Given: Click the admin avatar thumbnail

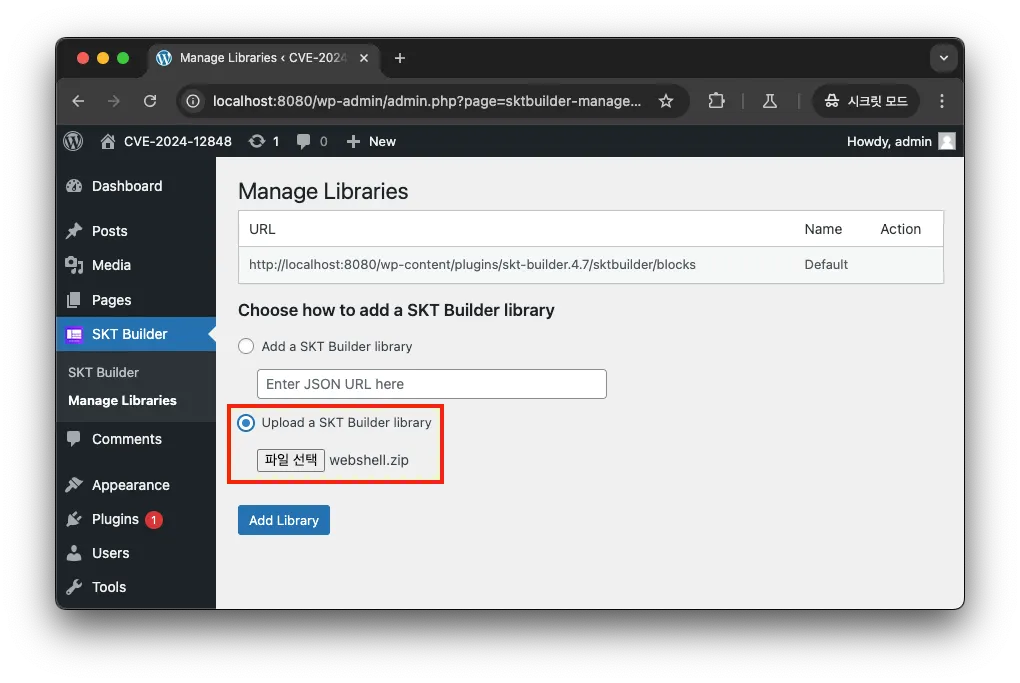Looking at the screenshot, I should point(947,141).
